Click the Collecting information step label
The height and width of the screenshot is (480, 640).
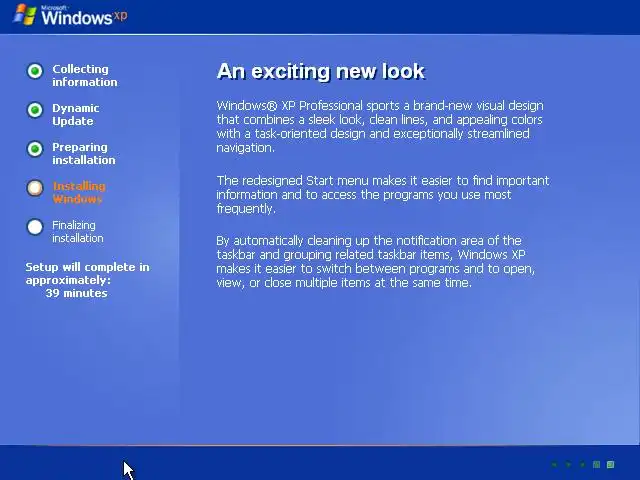tap(84, 76)
